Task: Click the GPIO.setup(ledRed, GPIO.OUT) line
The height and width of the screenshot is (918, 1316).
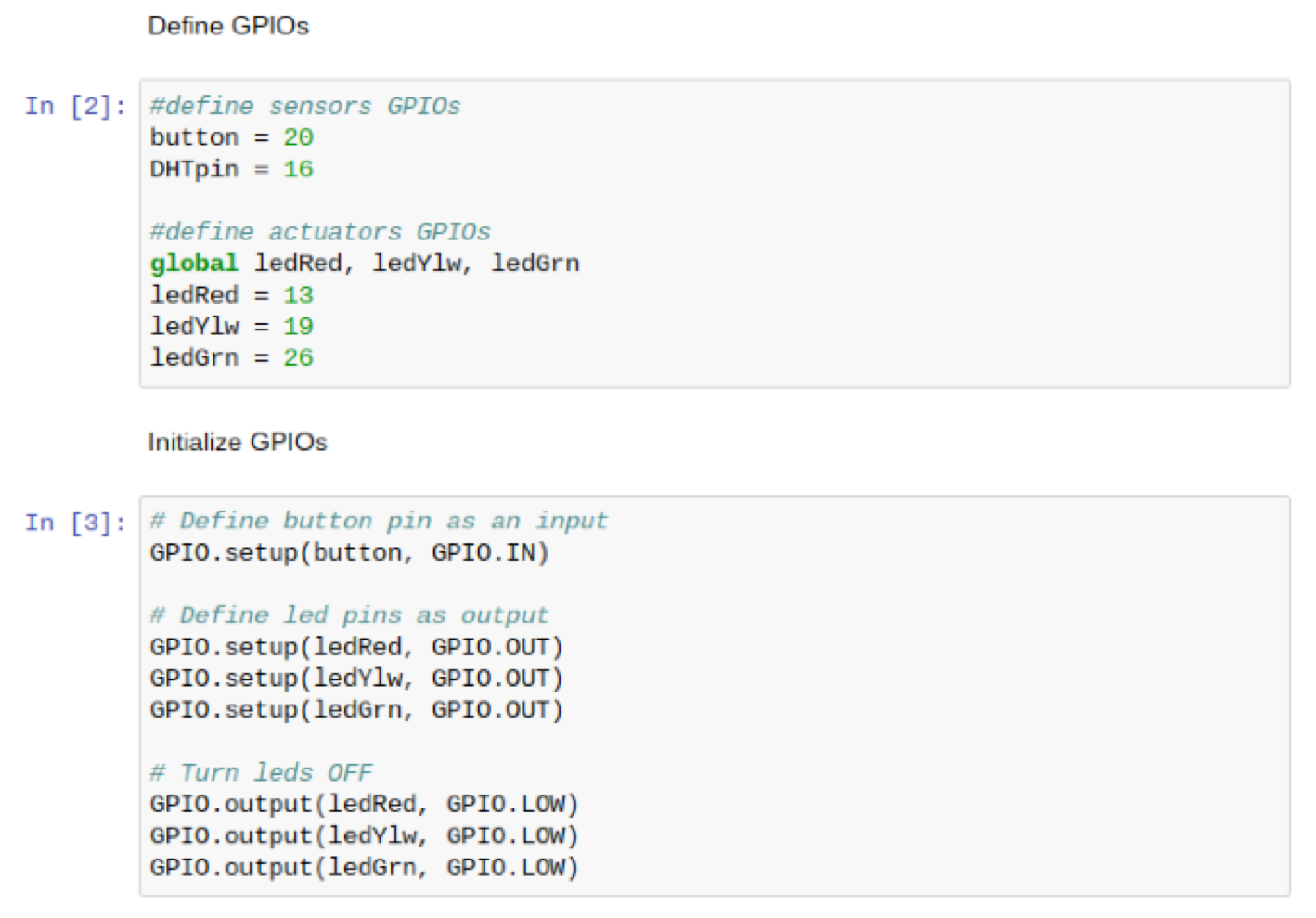Action: tap(356, 648)
